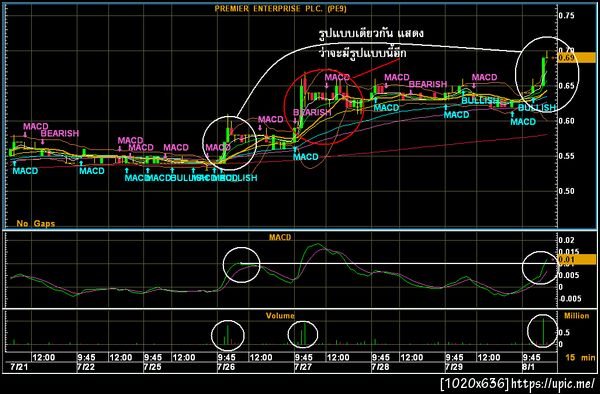Click the tall green price candle on 8/1
600x394 pixels.
pyautogui.click(x=543, y=71)
